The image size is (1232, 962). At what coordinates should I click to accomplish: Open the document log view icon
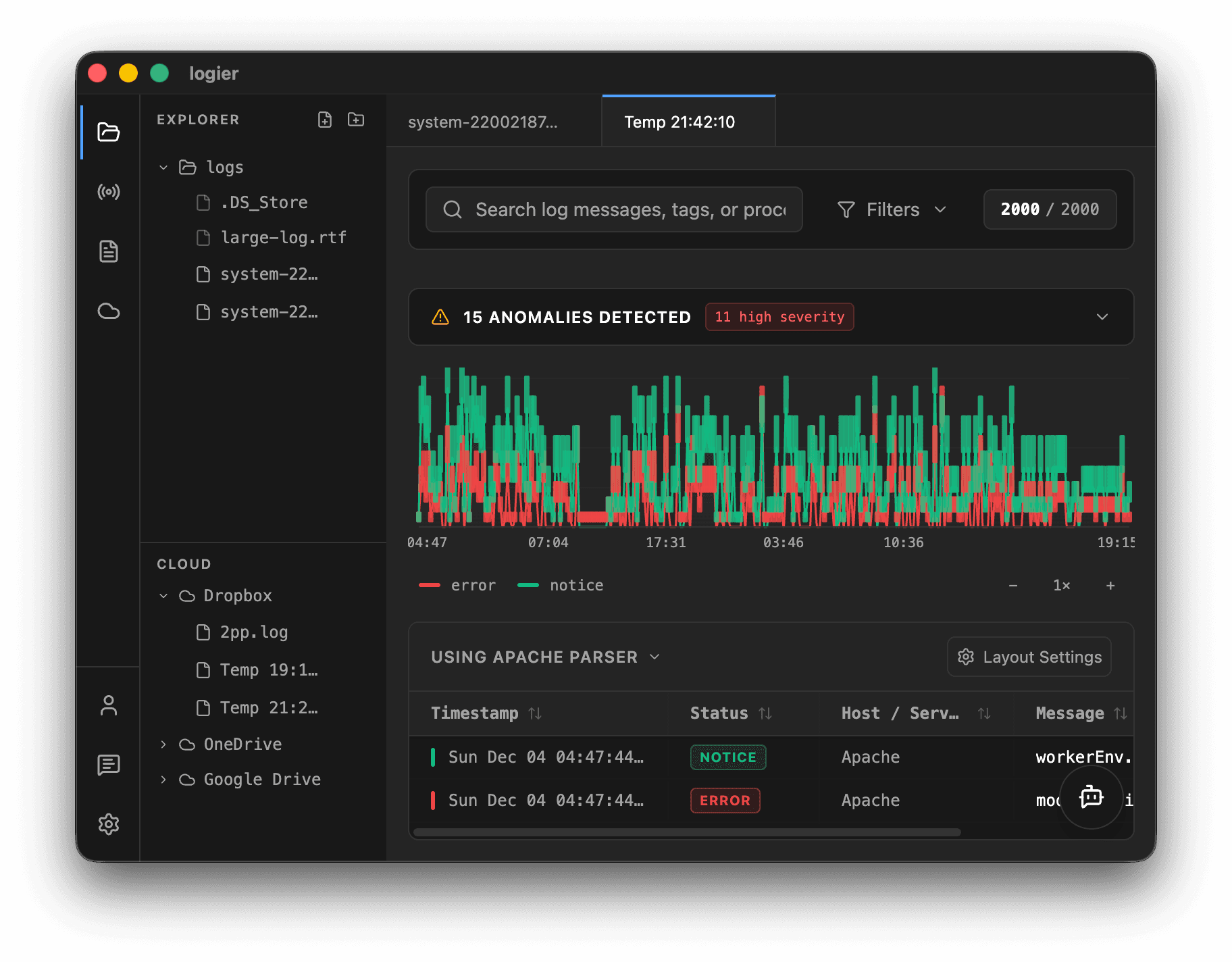click(108, 251)
